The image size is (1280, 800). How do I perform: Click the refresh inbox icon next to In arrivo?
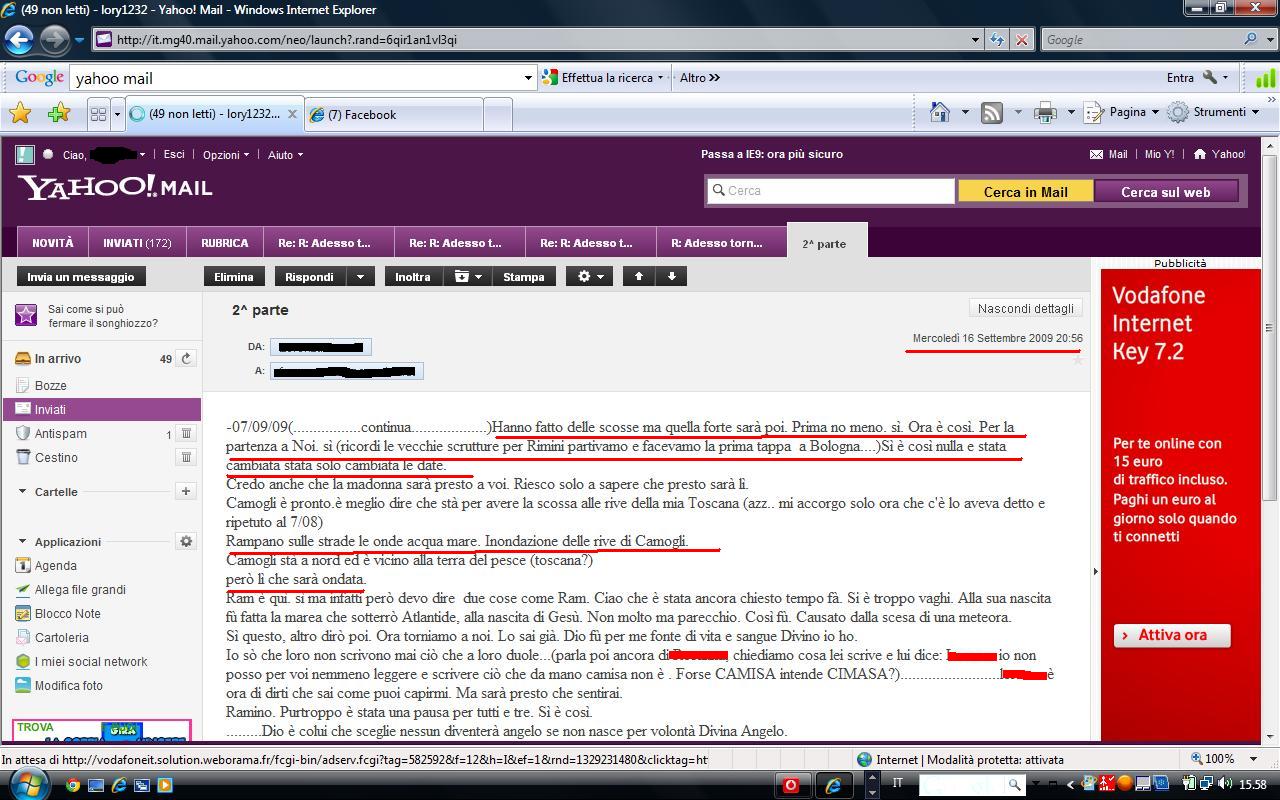pos(186,358)
